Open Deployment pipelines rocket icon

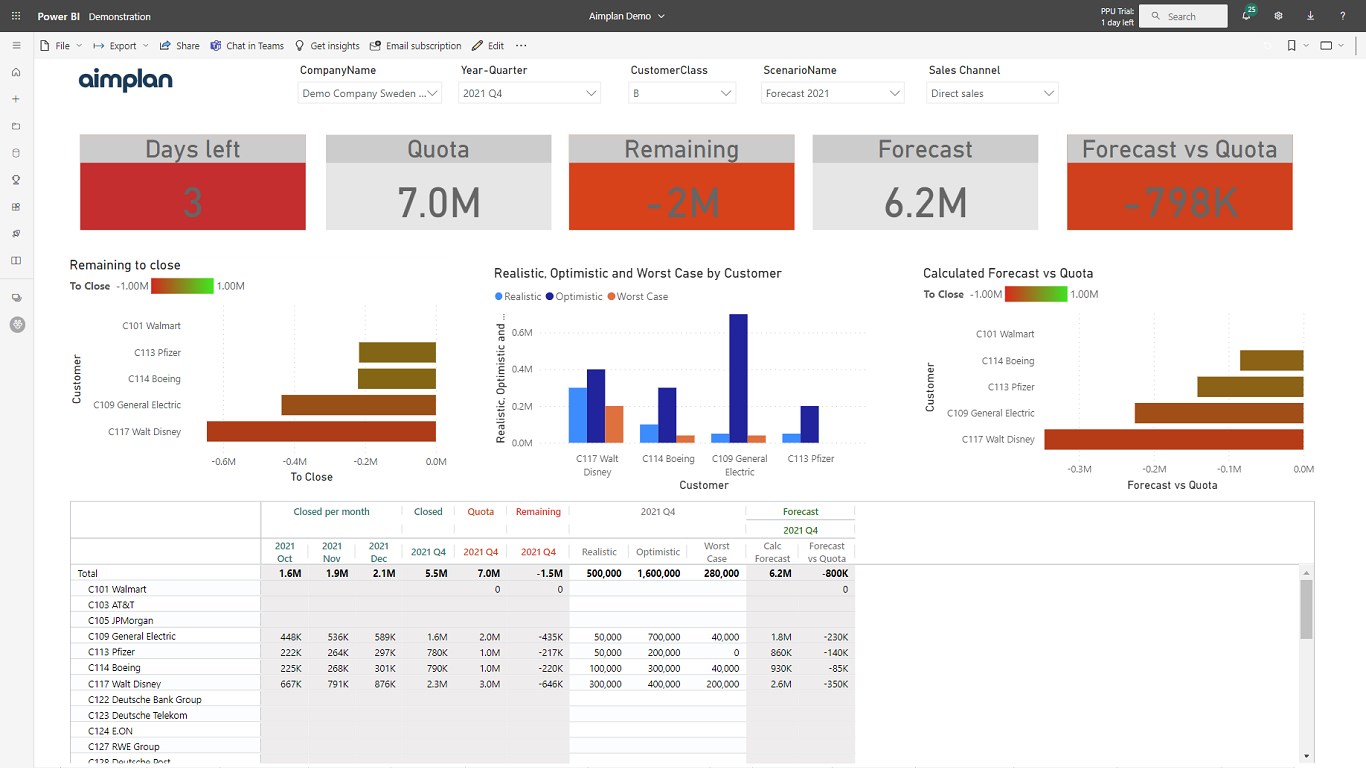tap(16, 234)
